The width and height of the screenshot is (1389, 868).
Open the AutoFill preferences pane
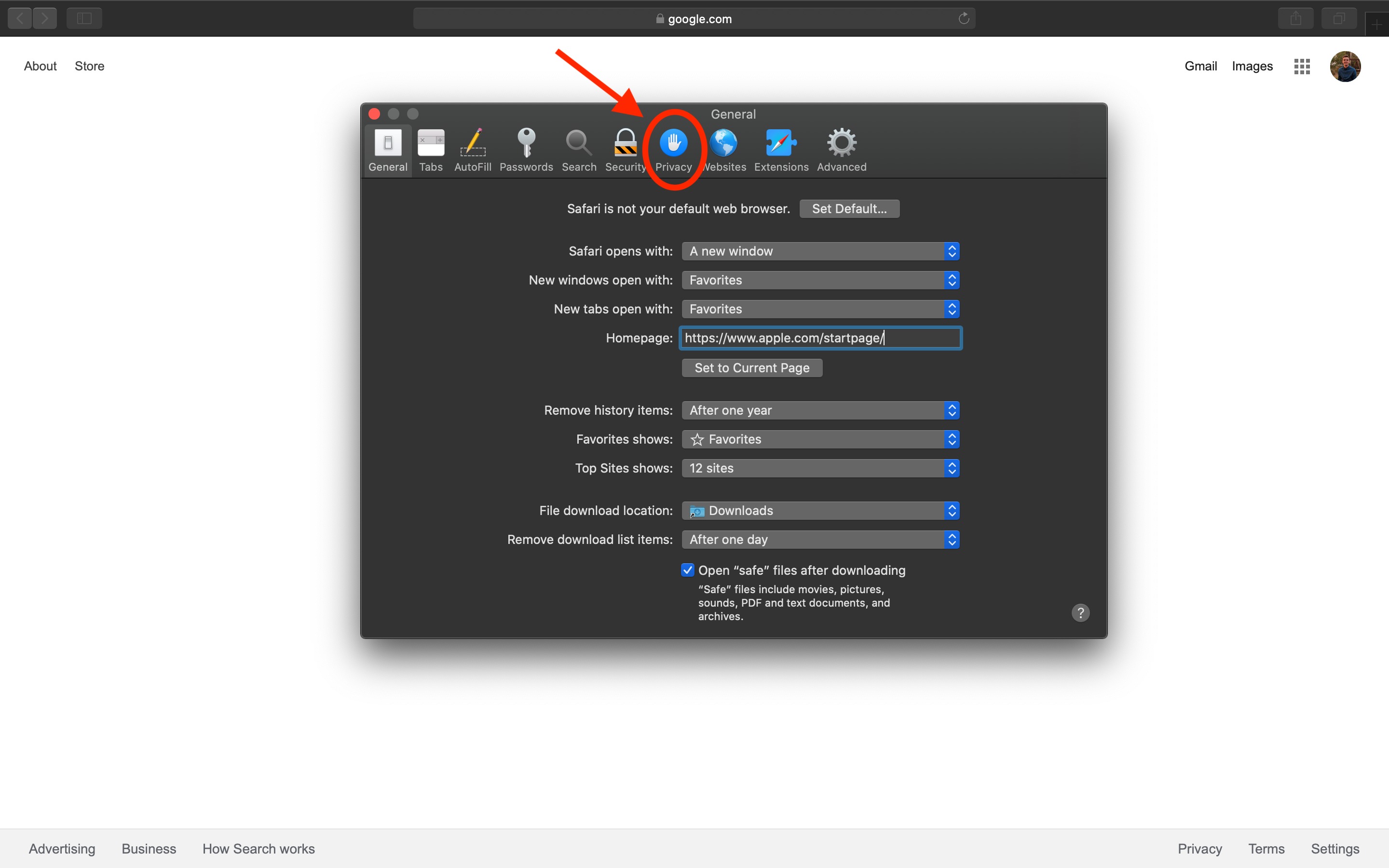tap(472, 149)
